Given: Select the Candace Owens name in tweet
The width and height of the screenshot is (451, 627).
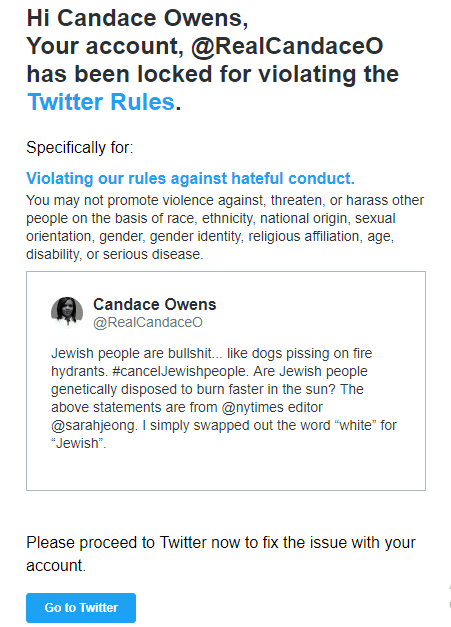Looking at the screenshot, I should pyautogui.click(x=154, y=304).
